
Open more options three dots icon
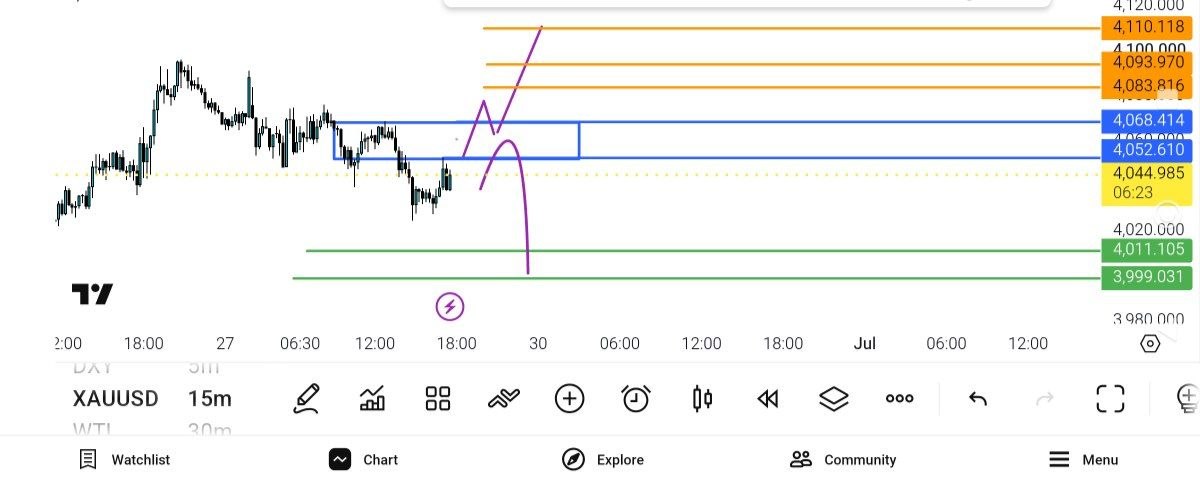click(900, 398)
